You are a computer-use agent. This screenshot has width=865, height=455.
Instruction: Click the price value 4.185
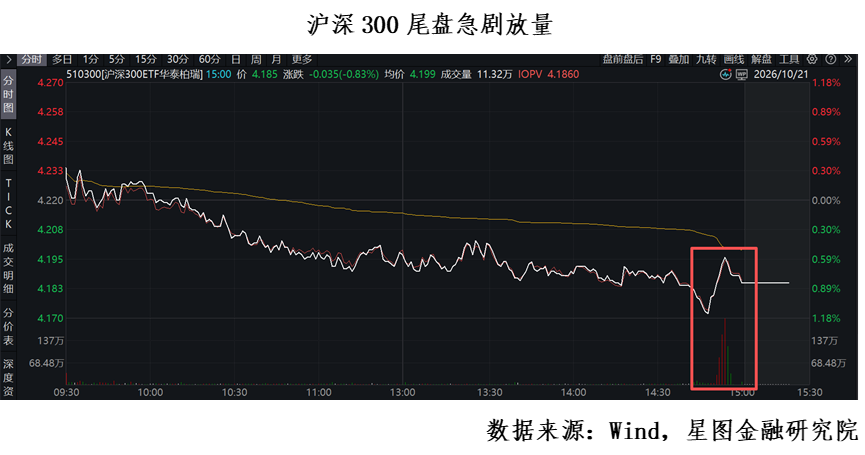click(265, 74)
